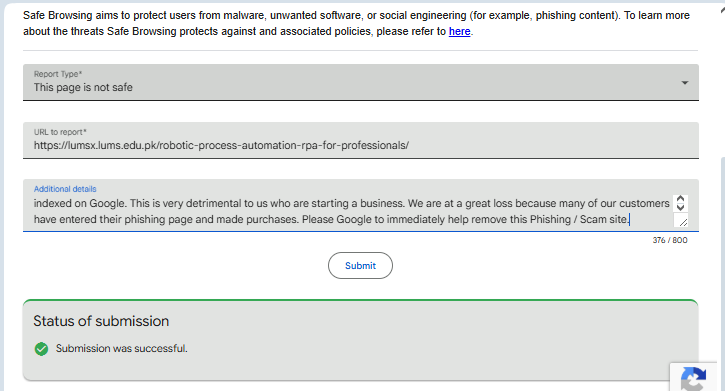Click the Report Type dropdown arrow
Image resolution: width=725 pixels, height=391 pixels.
[x=685, y=83]
